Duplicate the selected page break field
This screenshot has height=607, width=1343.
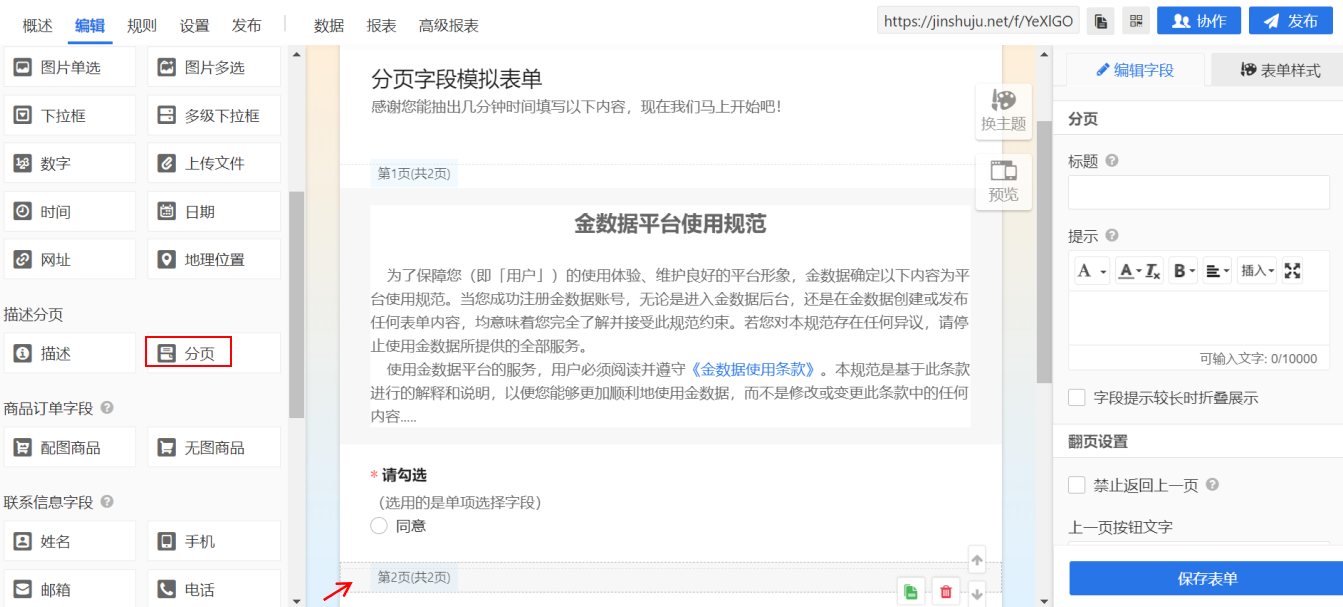tap(910, 592)
